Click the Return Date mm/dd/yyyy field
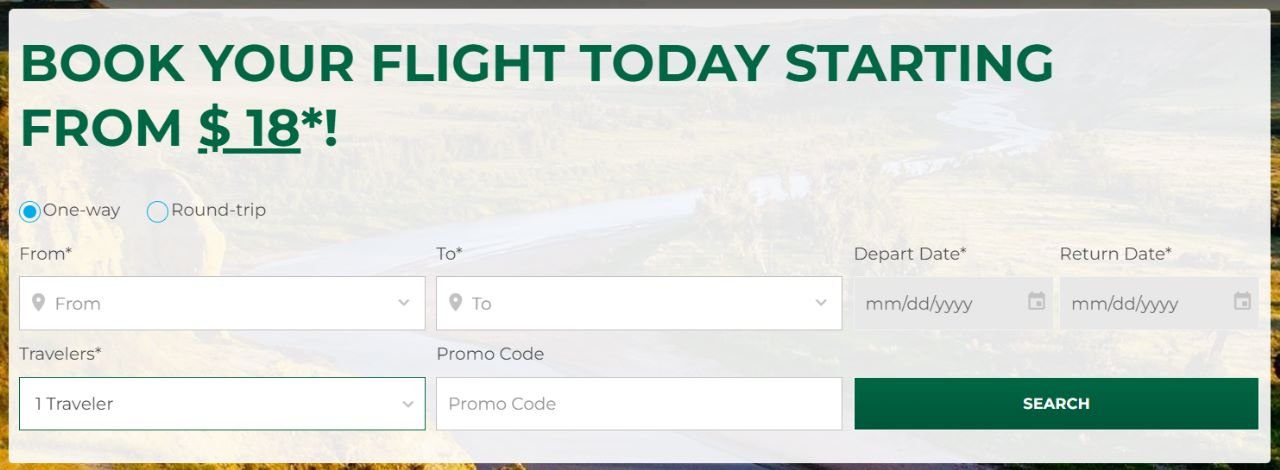The image size is (1280, 470). click(x=1159, y=303)
